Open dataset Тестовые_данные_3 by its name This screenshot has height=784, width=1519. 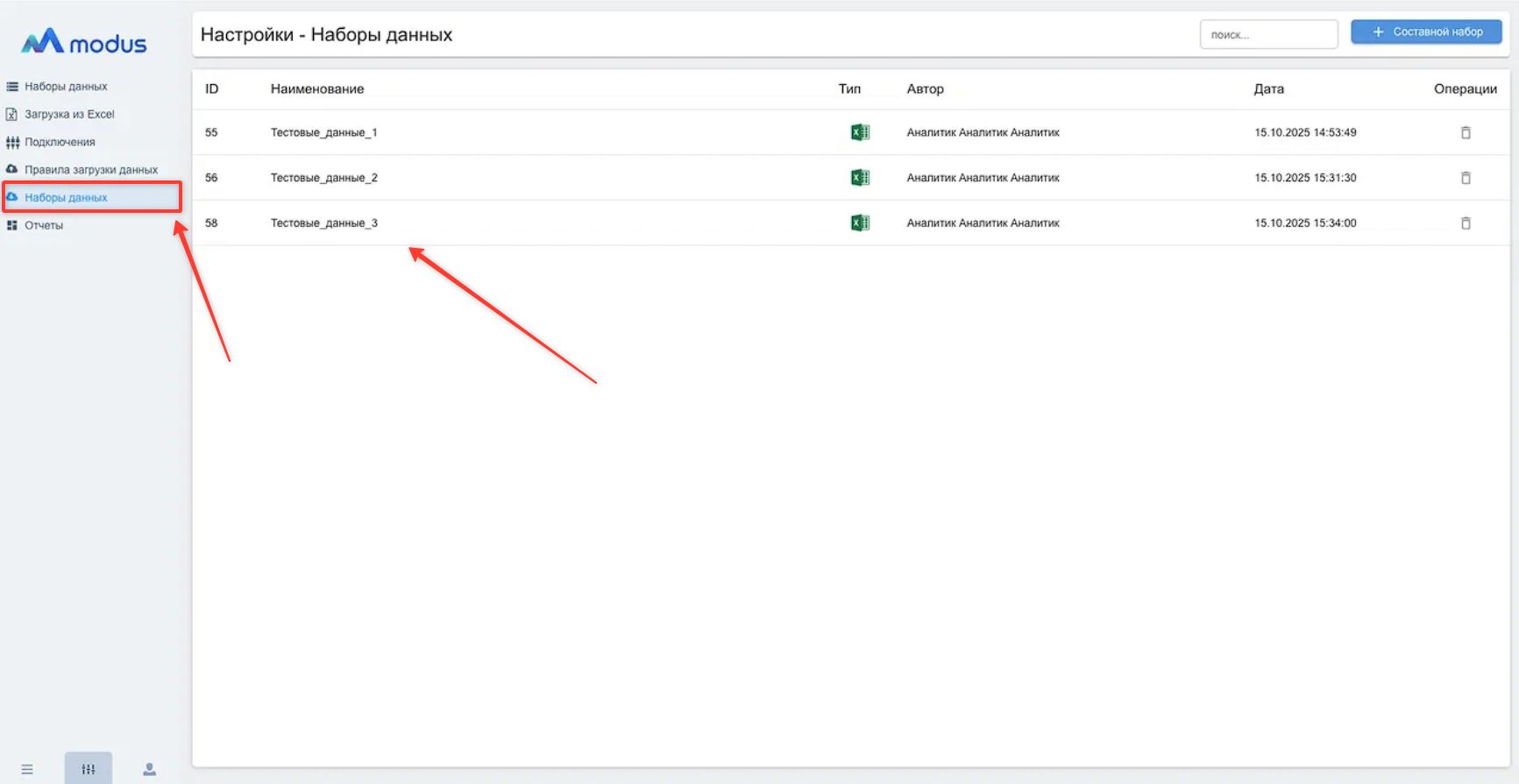pyautogui.click(x=323, y=223)
